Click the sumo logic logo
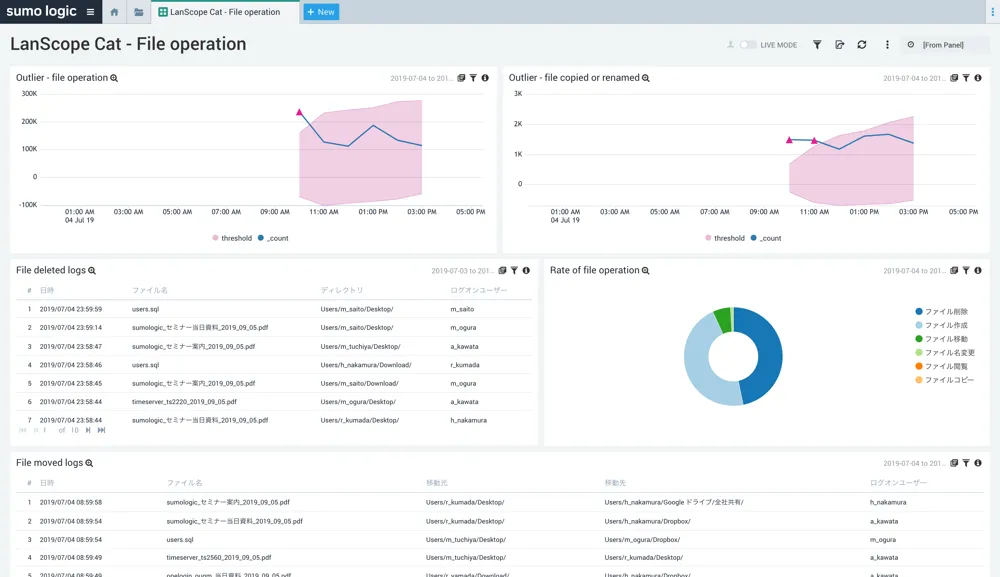 point(41,11)
